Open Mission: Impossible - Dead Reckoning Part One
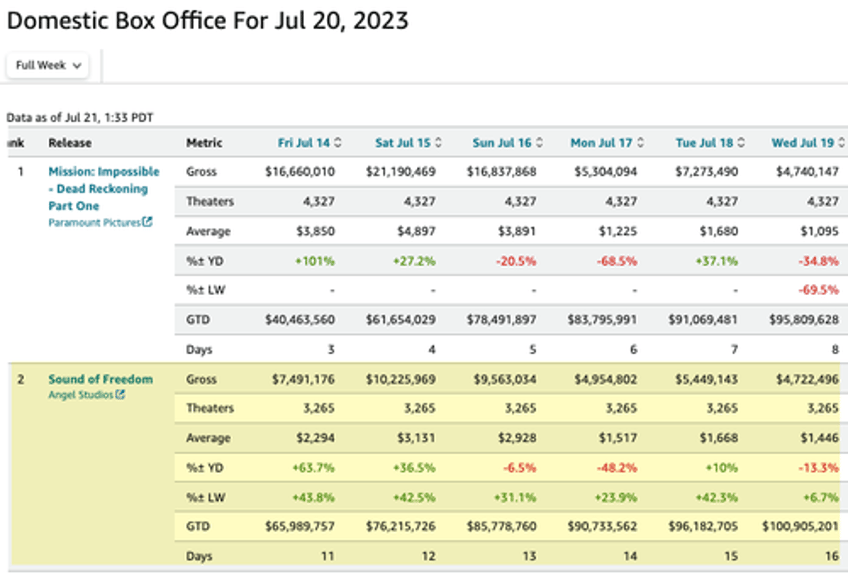This screenshot has width=848, height=574. 103,189
